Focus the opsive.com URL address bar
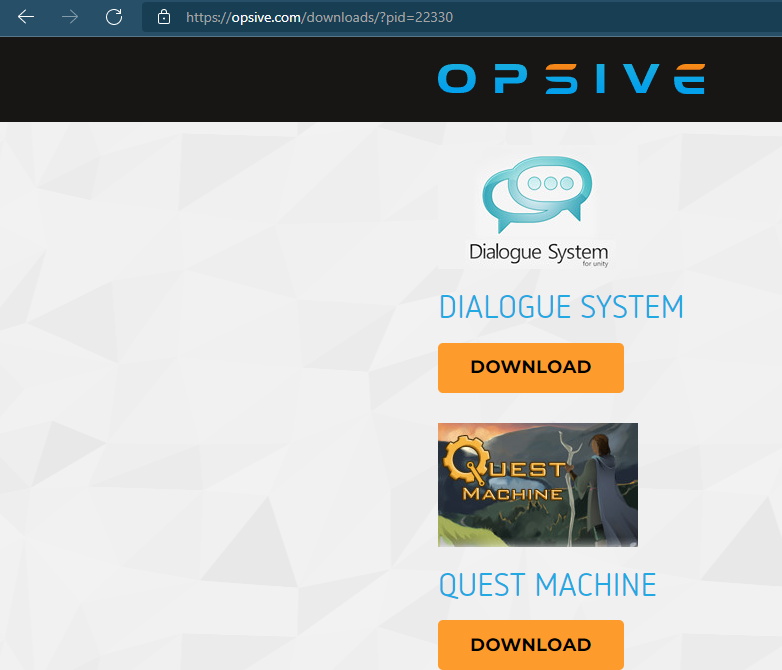This screenshot has width=782, height=670. pyautogui.click(x=461, y=17)
